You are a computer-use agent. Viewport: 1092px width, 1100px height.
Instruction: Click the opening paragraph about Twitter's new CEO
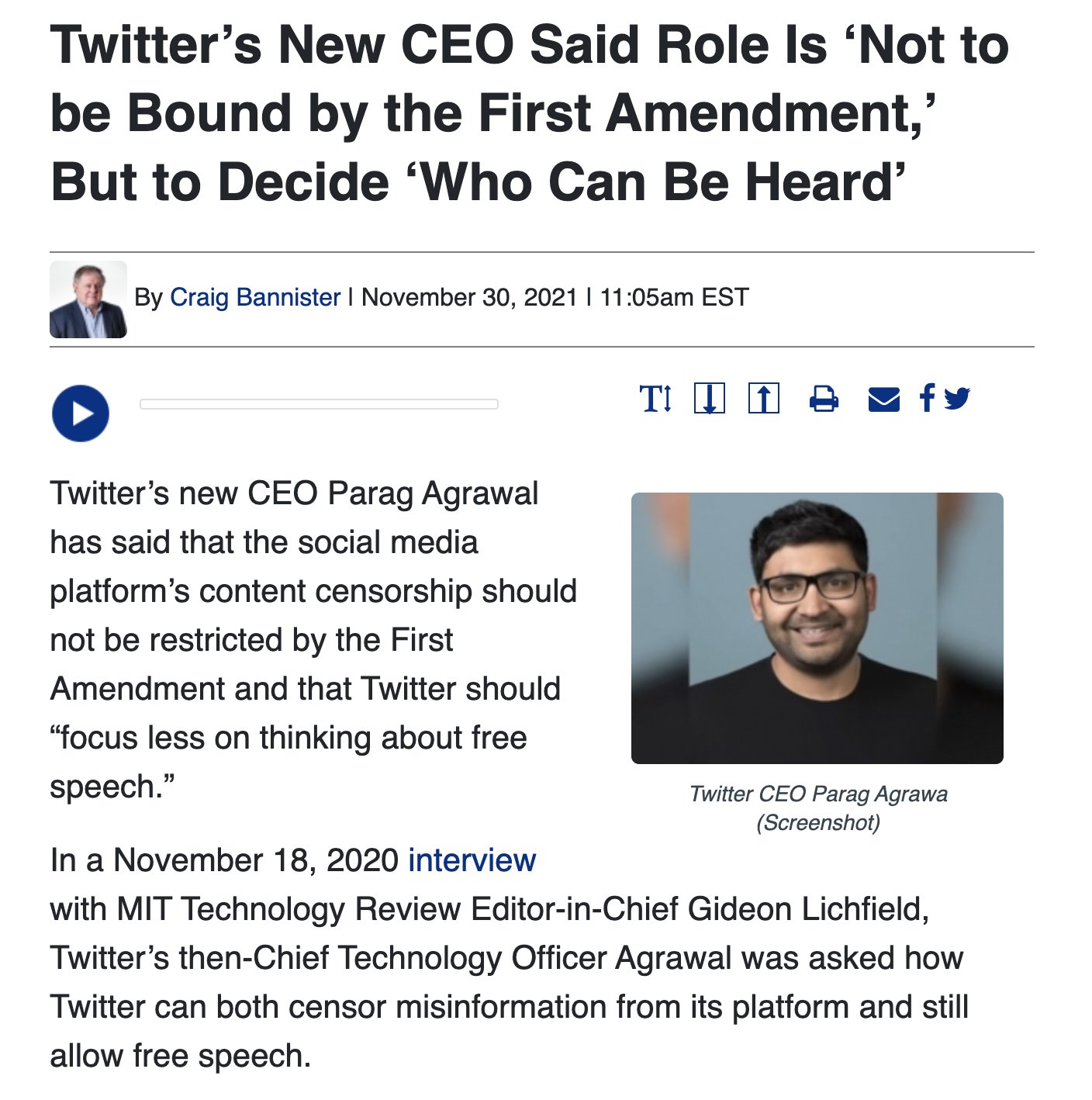point(313,640)
